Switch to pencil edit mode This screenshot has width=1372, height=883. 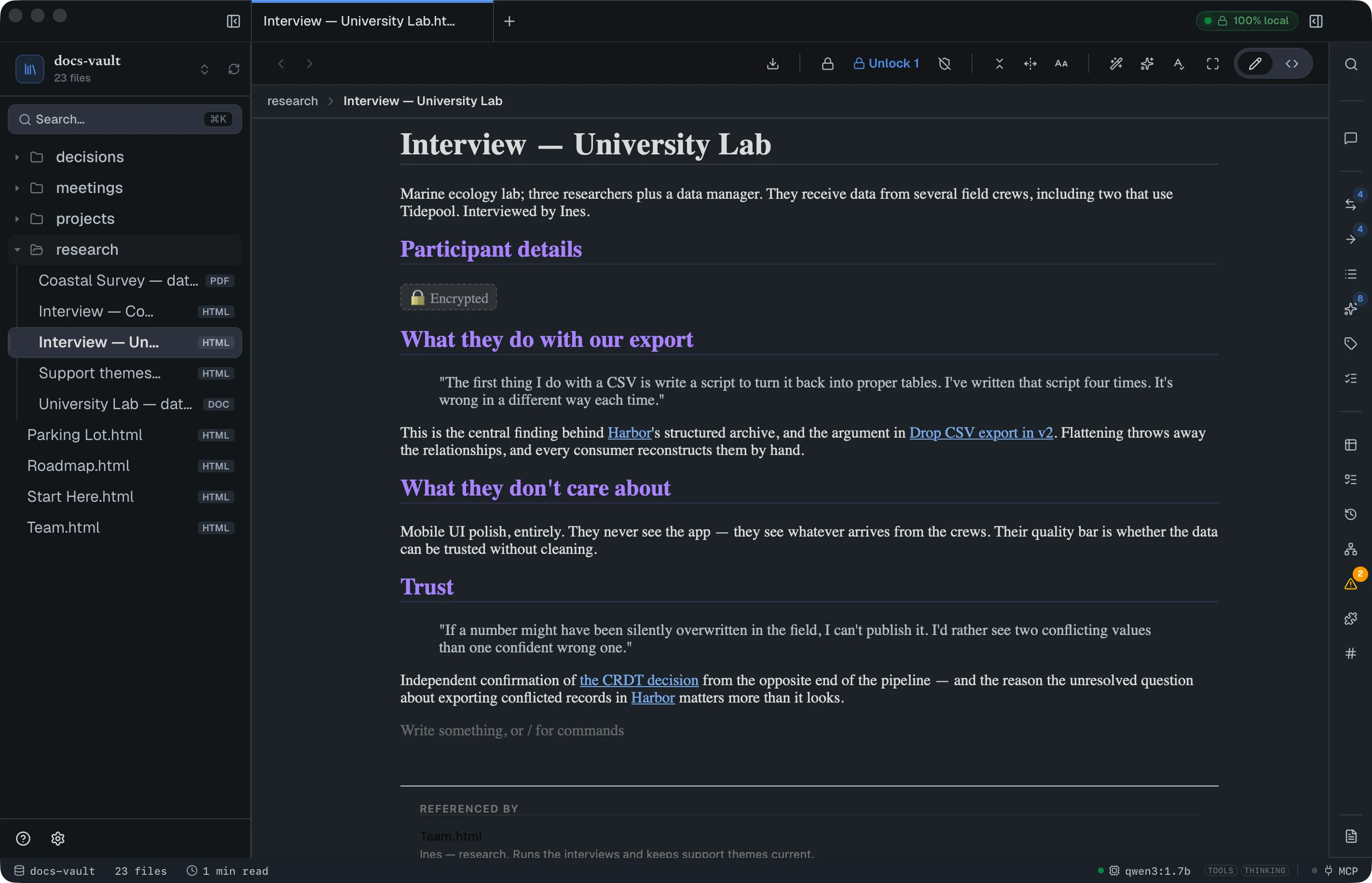pos(1254,64)
